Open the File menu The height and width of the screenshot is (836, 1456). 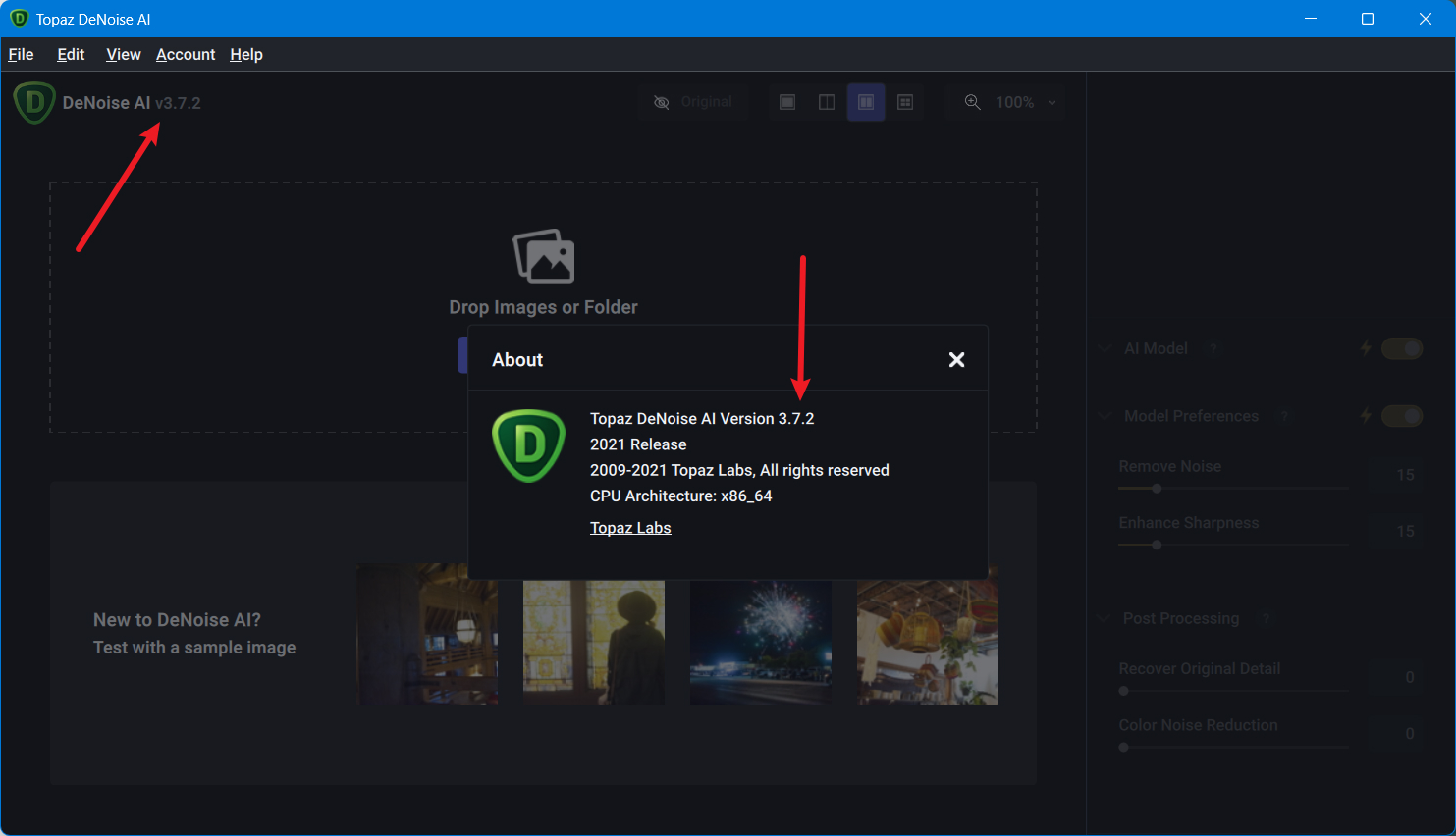[x=21, y=54]
